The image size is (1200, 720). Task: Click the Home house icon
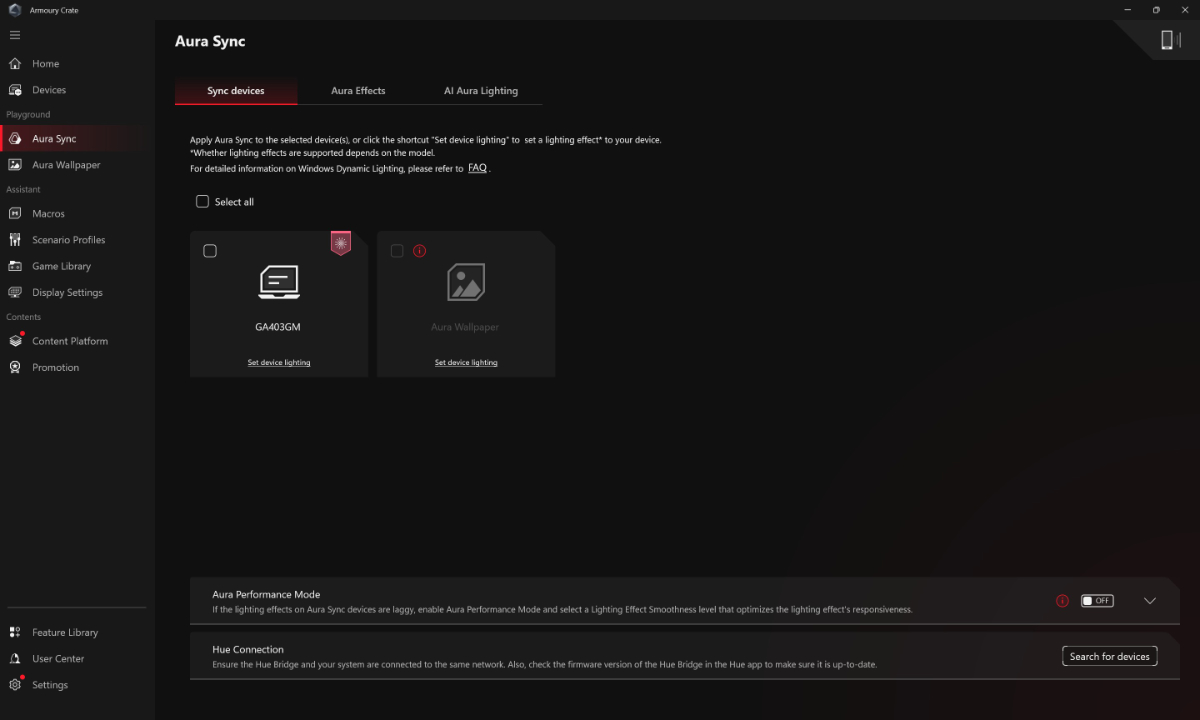[x=15, y=64]
